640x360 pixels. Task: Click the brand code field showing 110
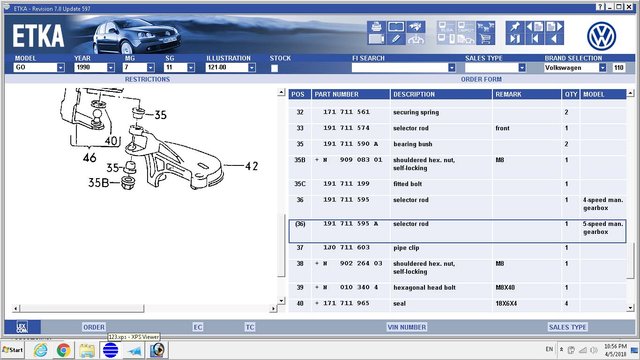[618, 68]
